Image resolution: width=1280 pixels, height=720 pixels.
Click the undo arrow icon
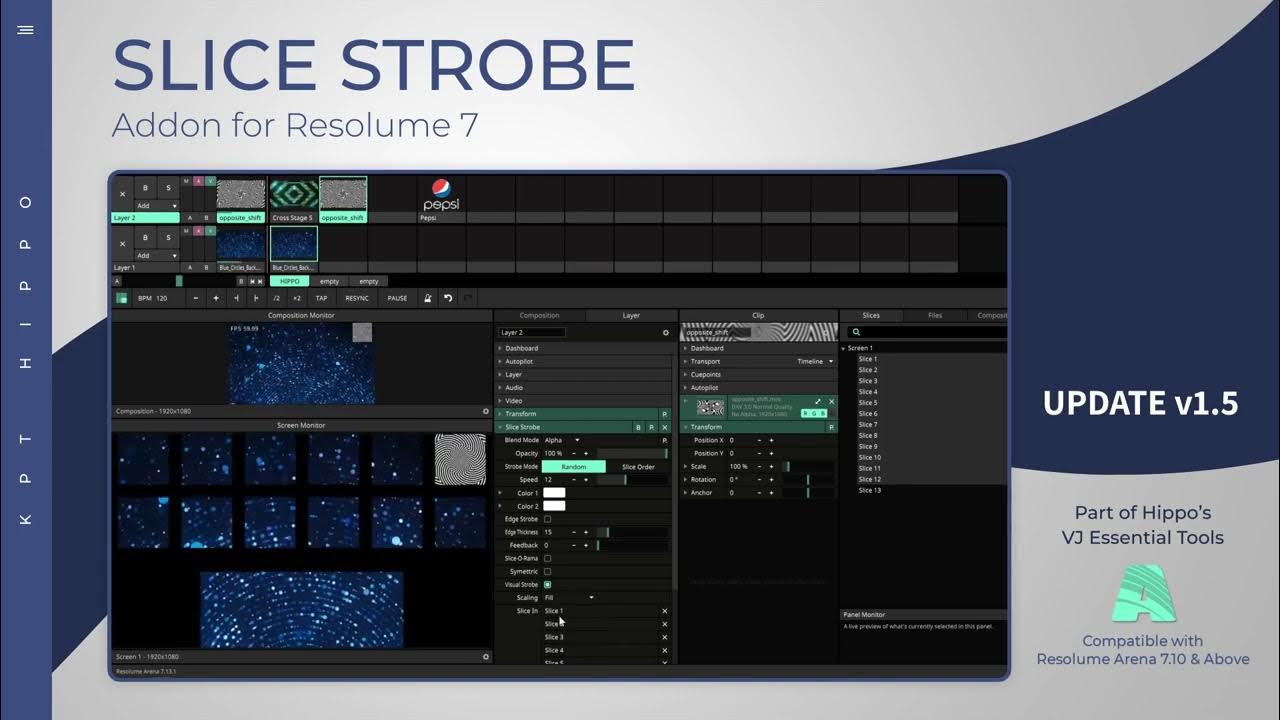point(448,298)
